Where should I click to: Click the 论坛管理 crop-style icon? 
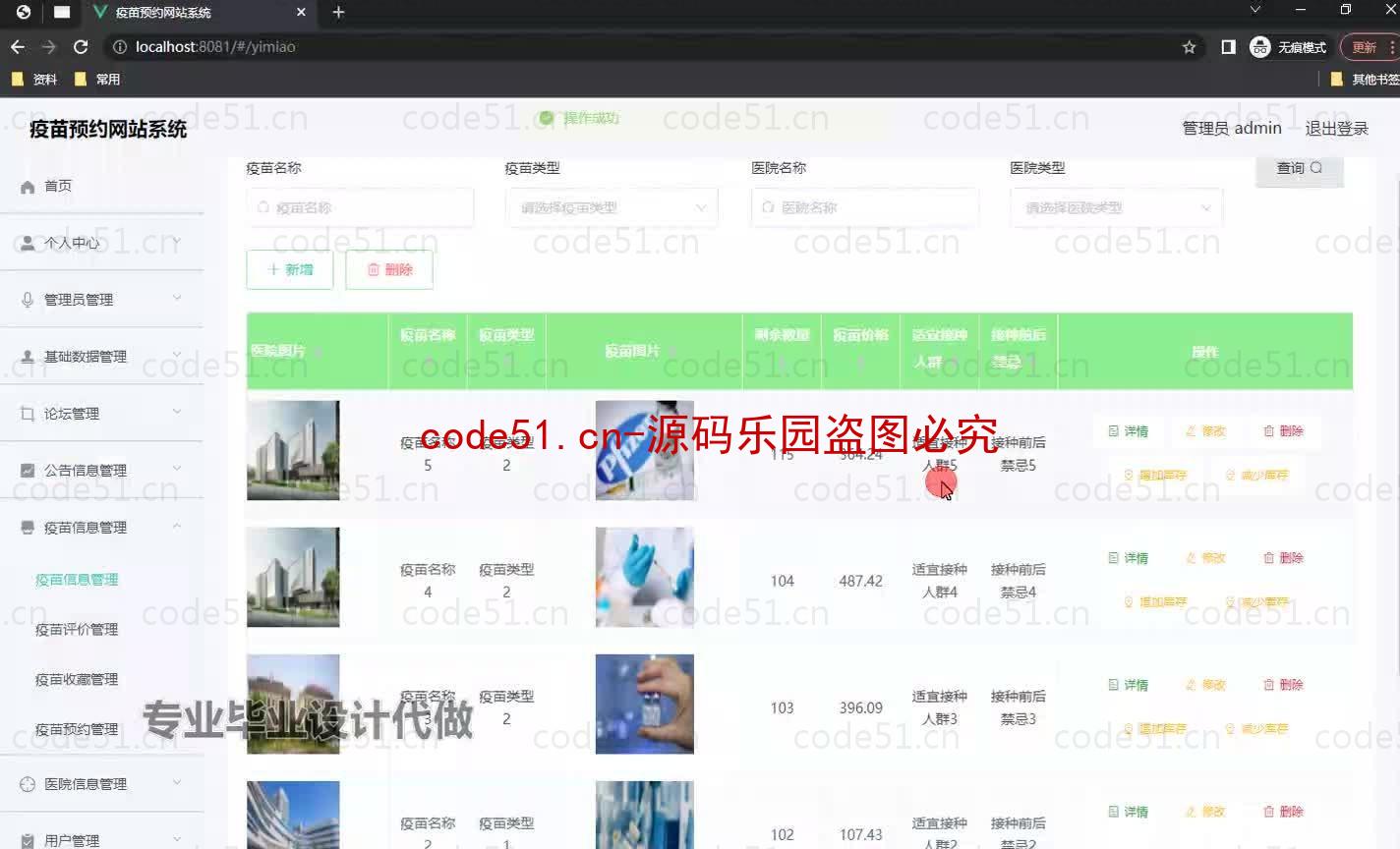[28, 414]
